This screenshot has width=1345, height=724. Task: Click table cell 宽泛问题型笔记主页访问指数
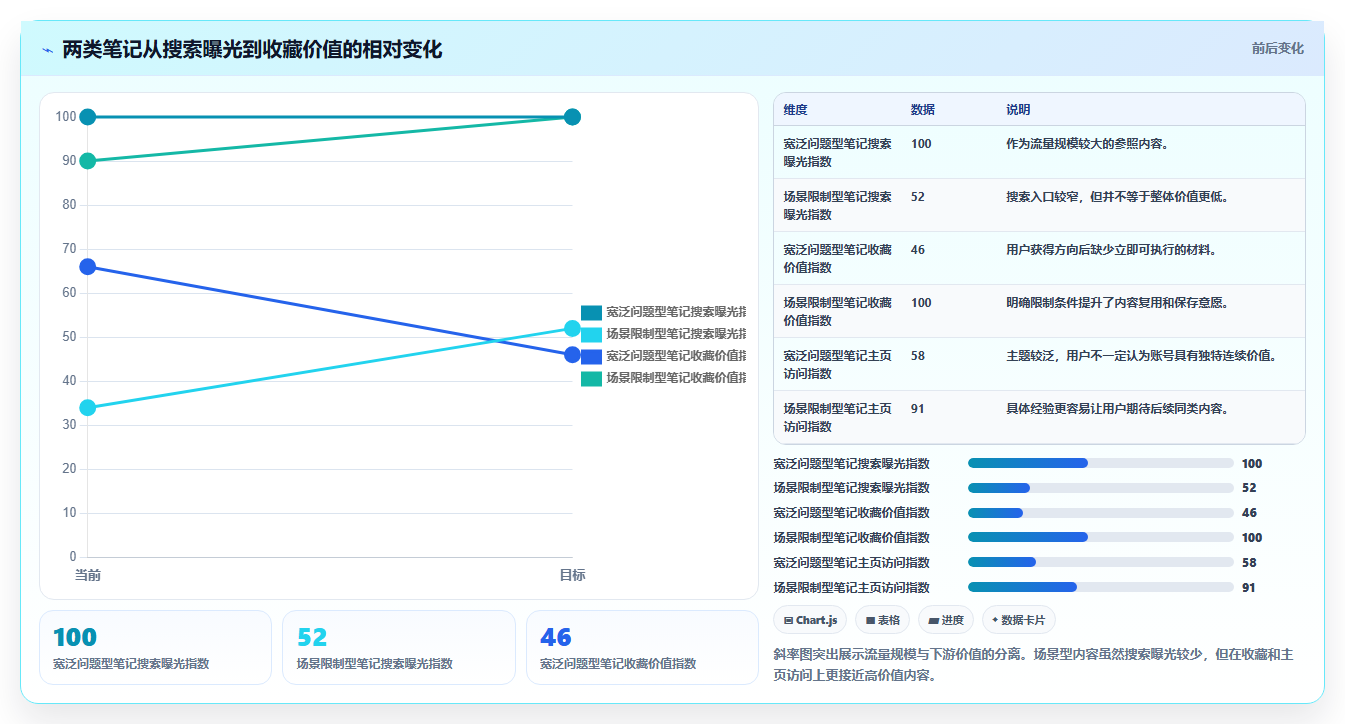click(838, 364)
